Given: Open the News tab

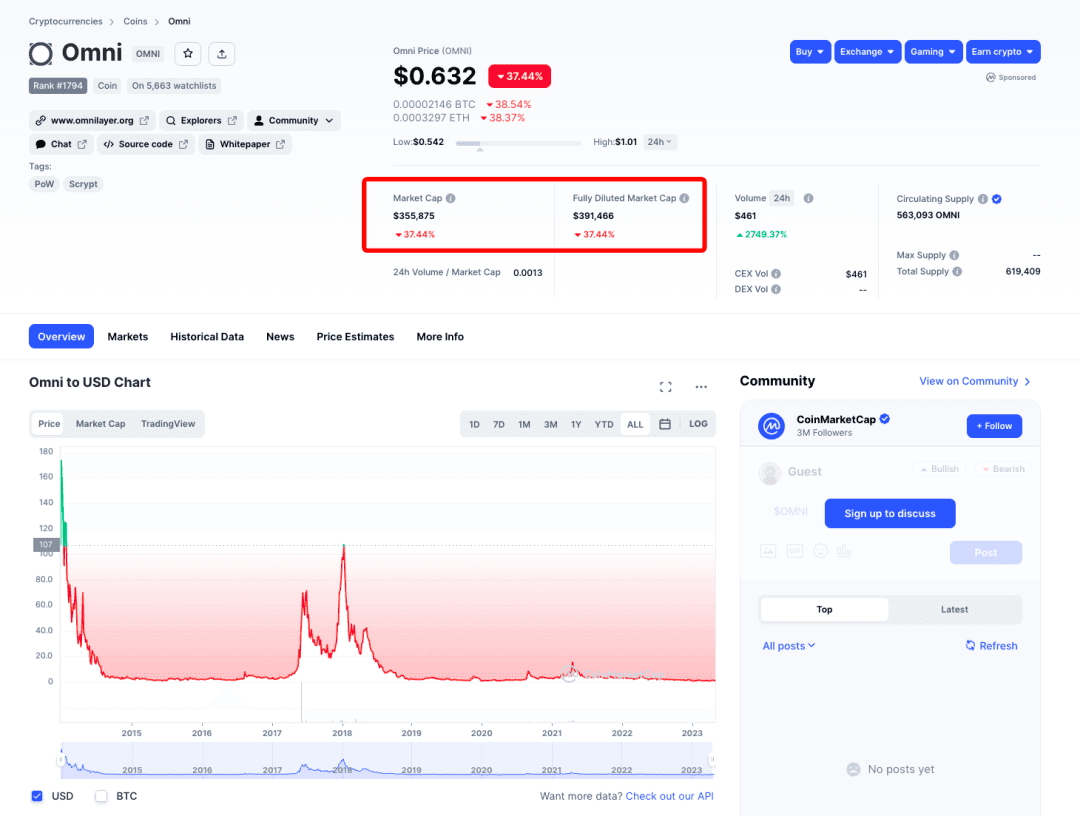Looking at the screenshot, I should 280,337.
